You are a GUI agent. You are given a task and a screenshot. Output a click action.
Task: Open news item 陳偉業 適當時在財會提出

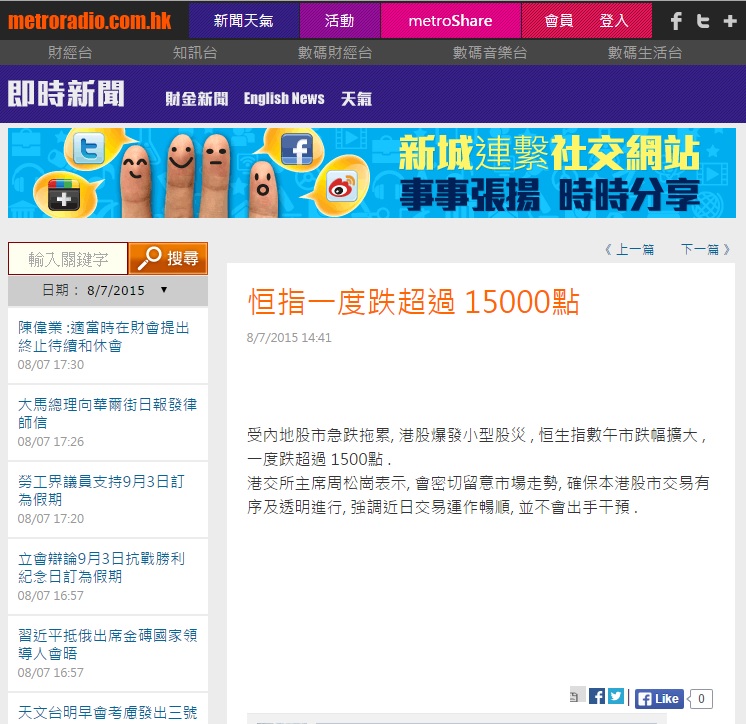pyautogui.click(x=104, y=336)
